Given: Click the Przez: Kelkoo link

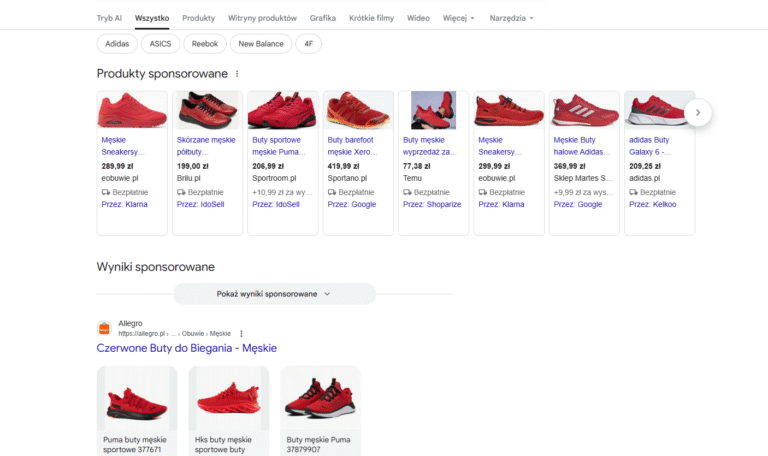Looking at the screenshot, I should (x=653, y=204).
